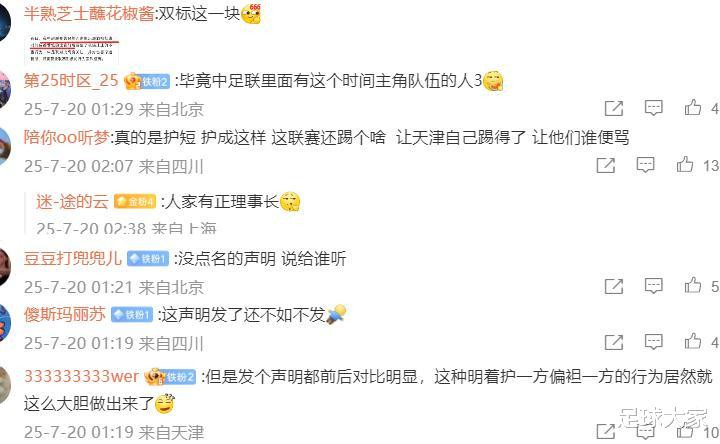This screenshot has height=444, width=720.
Task: Like the comment by 第25时区_25
Action: tap(692, 108)
